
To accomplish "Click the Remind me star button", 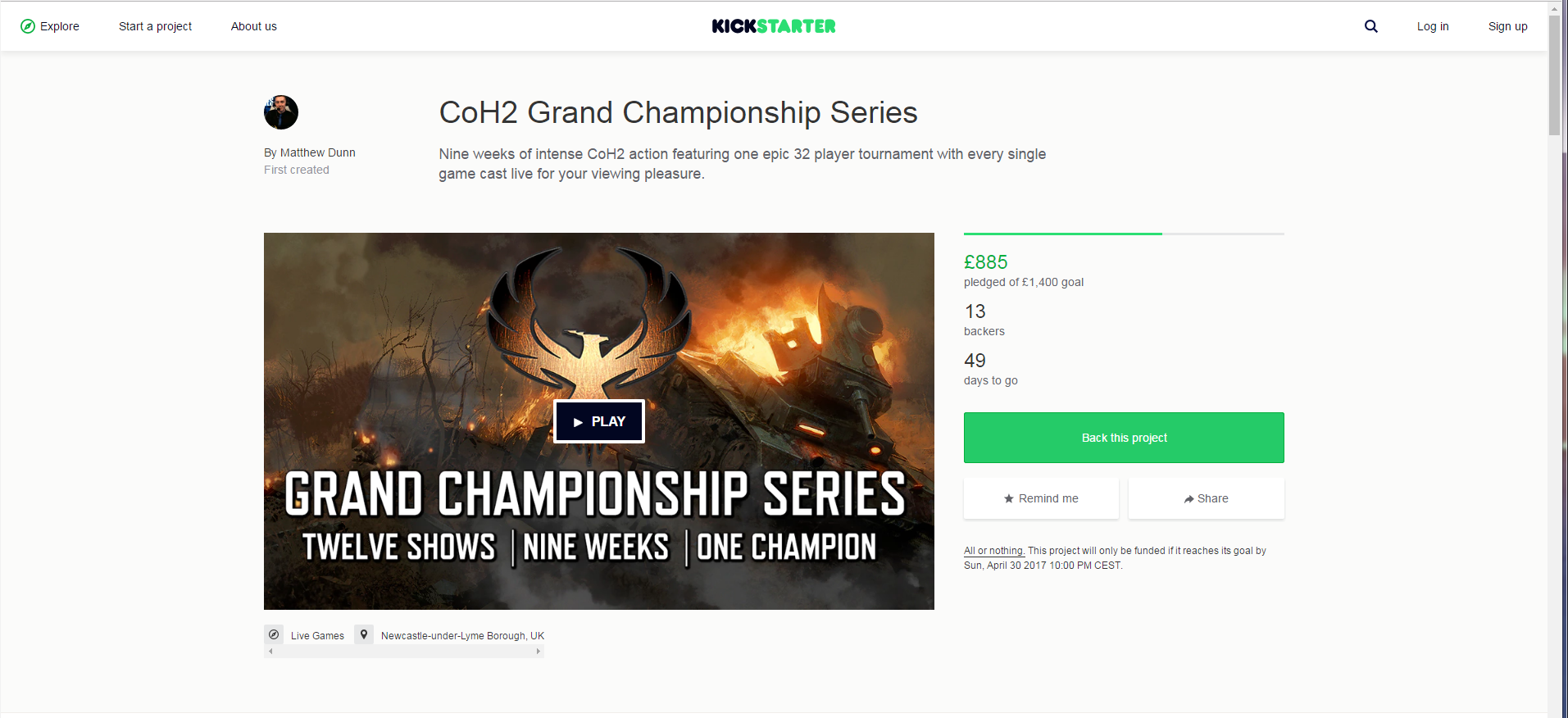I will pos(1041,498).
